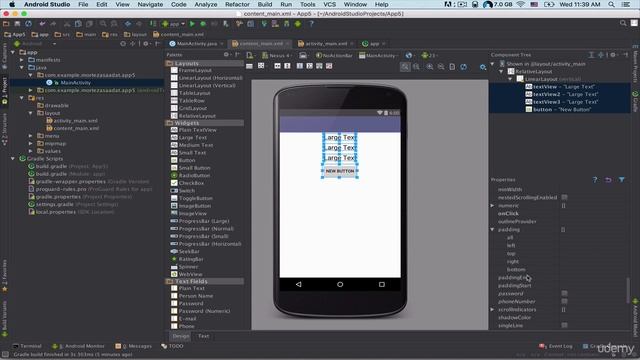Switch to the Text editor tab

(203, 336)
